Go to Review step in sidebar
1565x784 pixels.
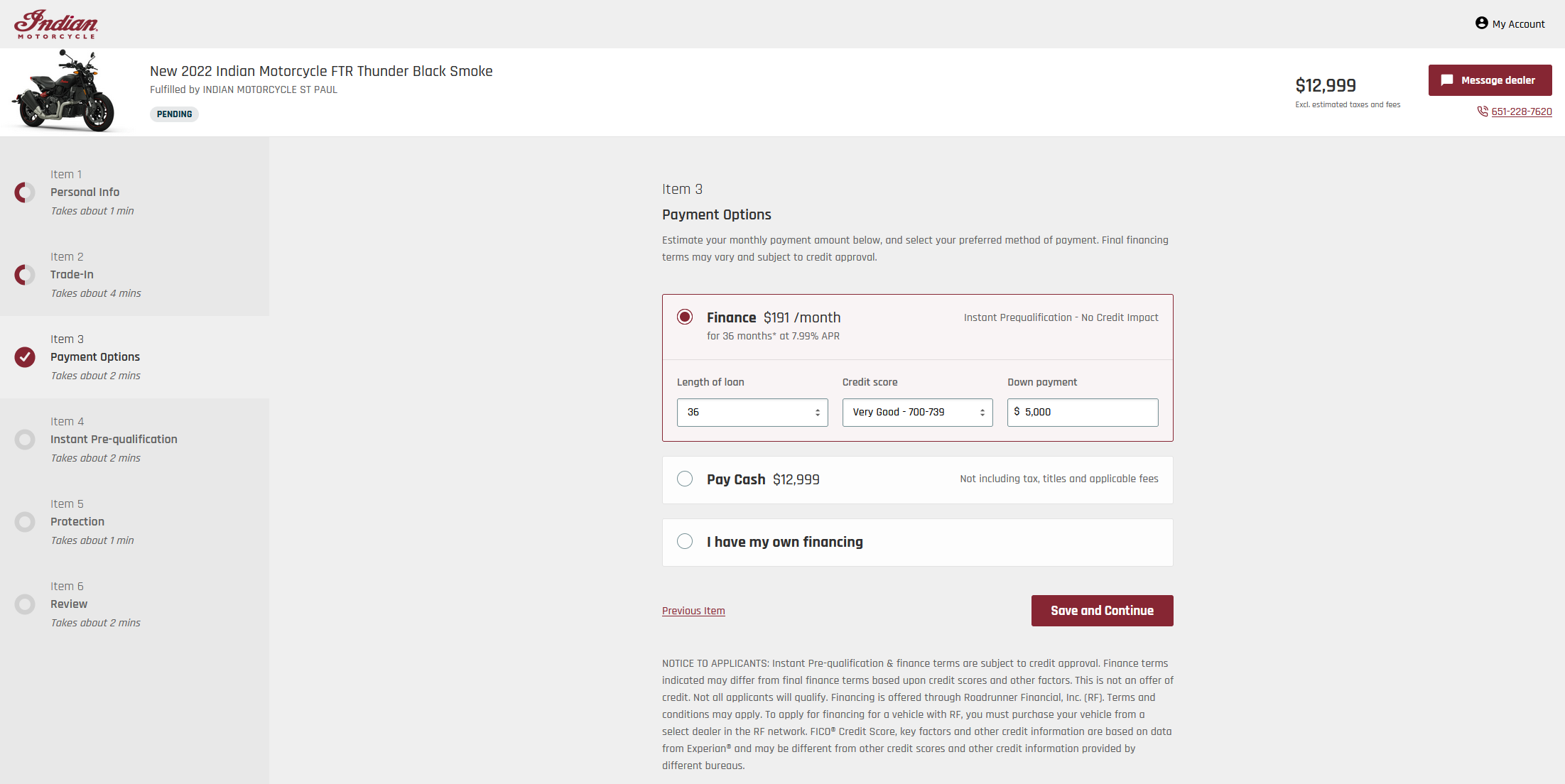69,604
